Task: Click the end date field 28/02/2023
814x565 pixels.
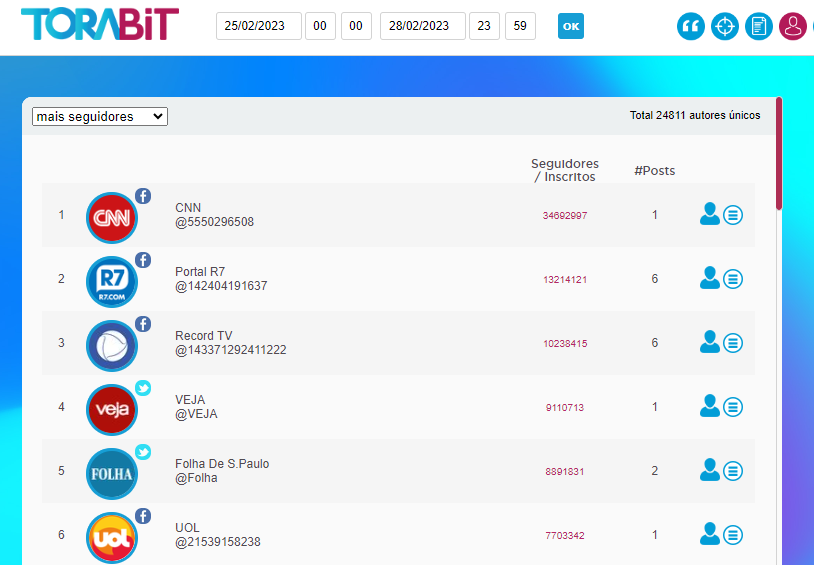Action: point(423,26)
